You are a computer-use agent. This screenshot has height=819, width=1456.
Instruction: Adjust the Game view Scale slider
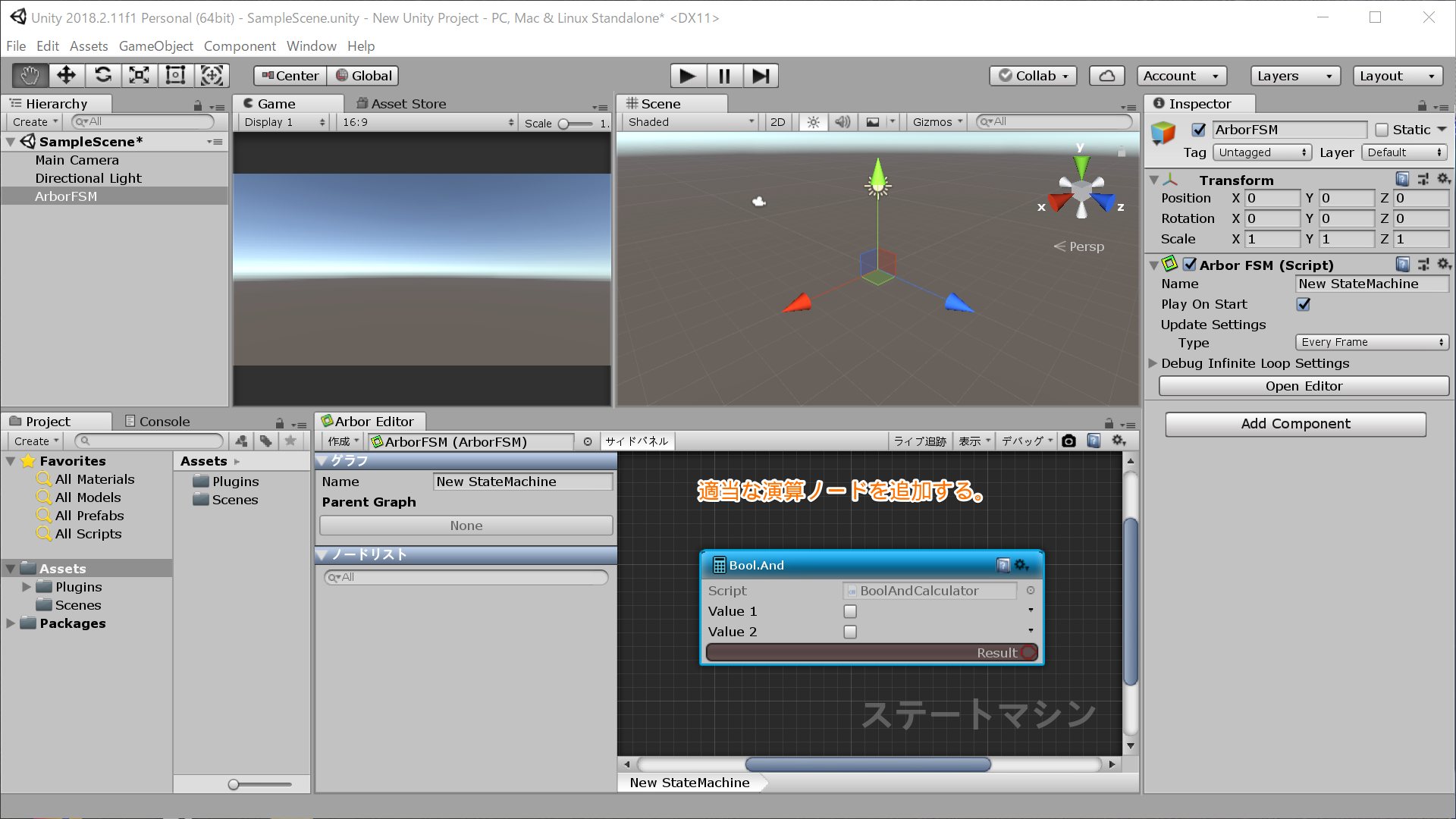[563, 123]
